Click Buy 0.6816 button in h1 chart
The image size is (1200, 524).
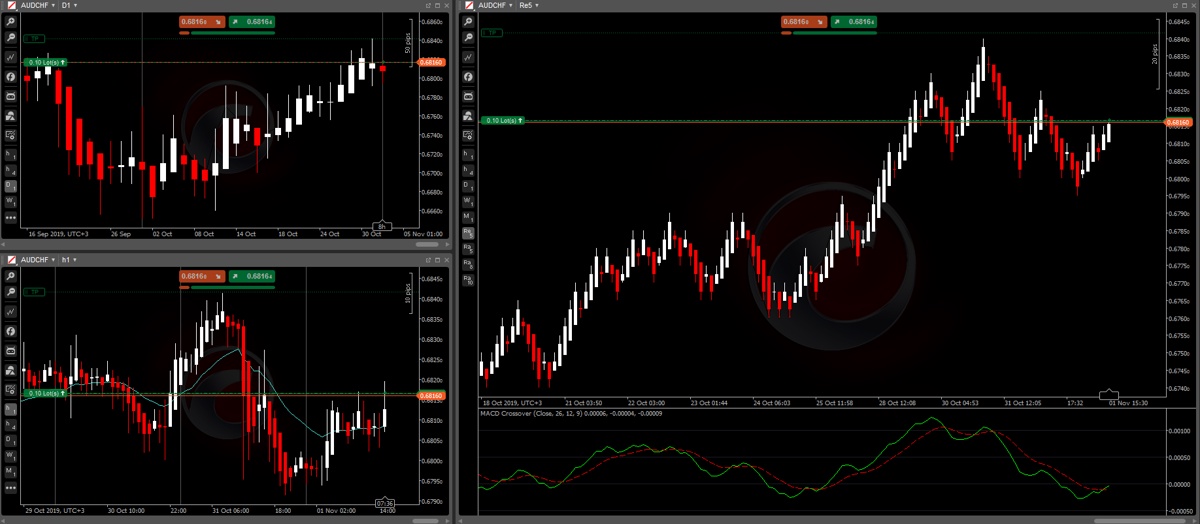click(x=250, y=276)
